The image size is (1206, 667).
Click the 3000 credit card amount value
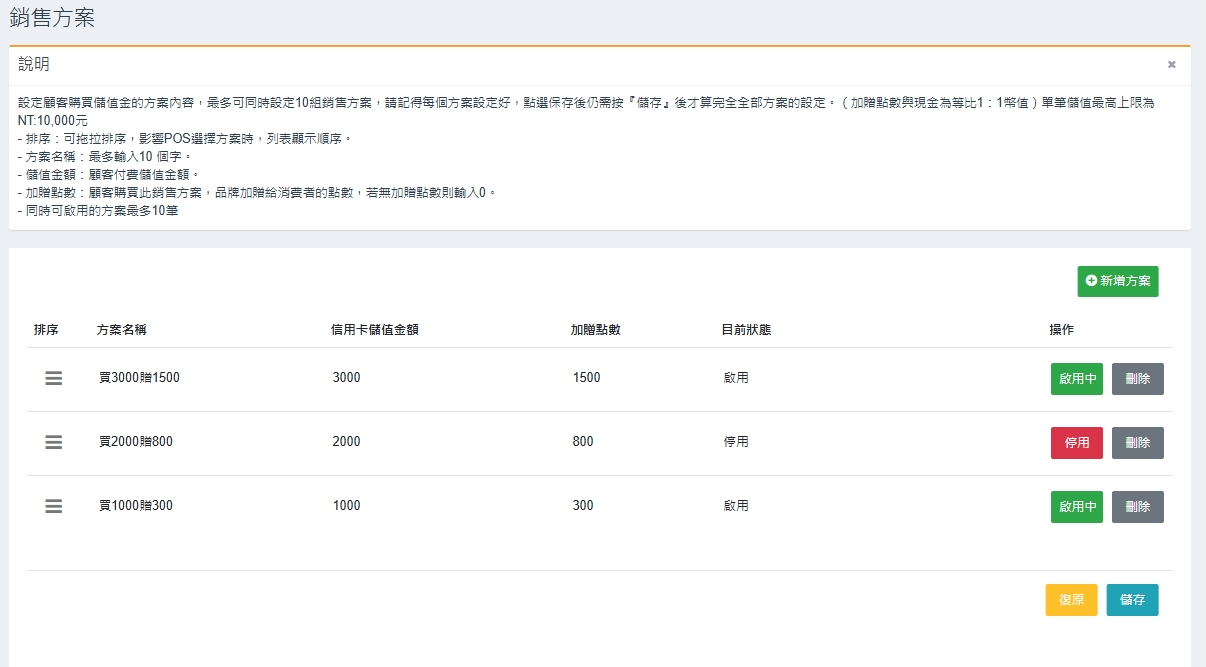(346, 378)
